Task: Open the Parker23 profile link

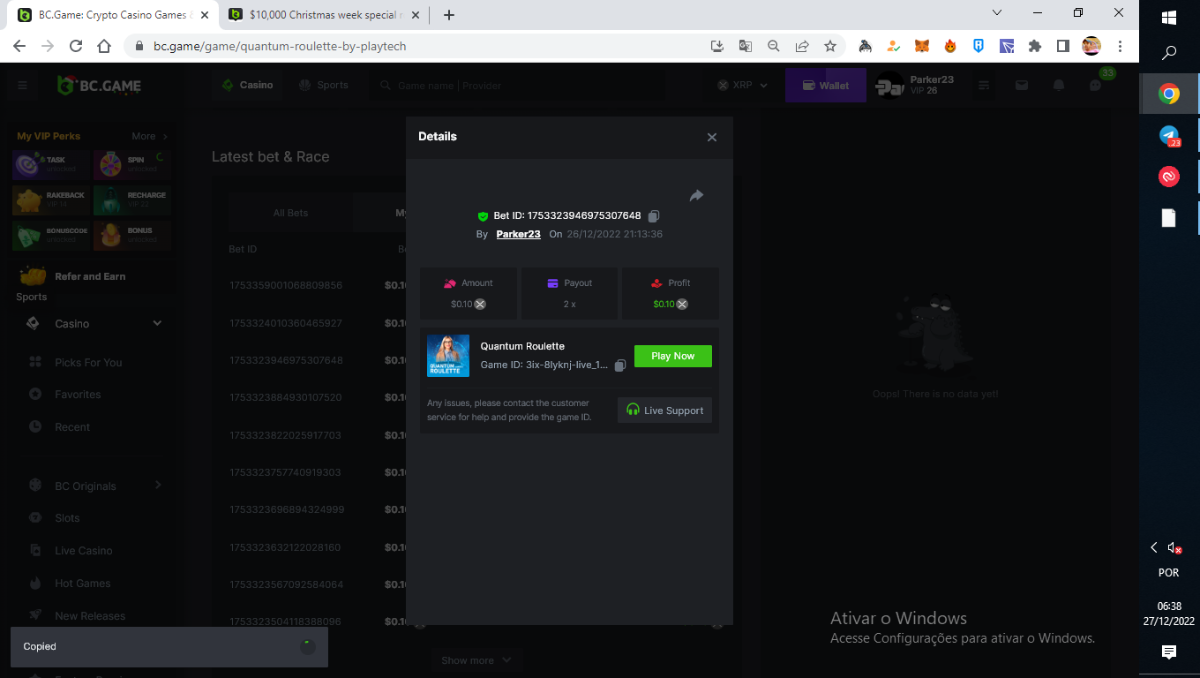Action: (x=518, y=234)
